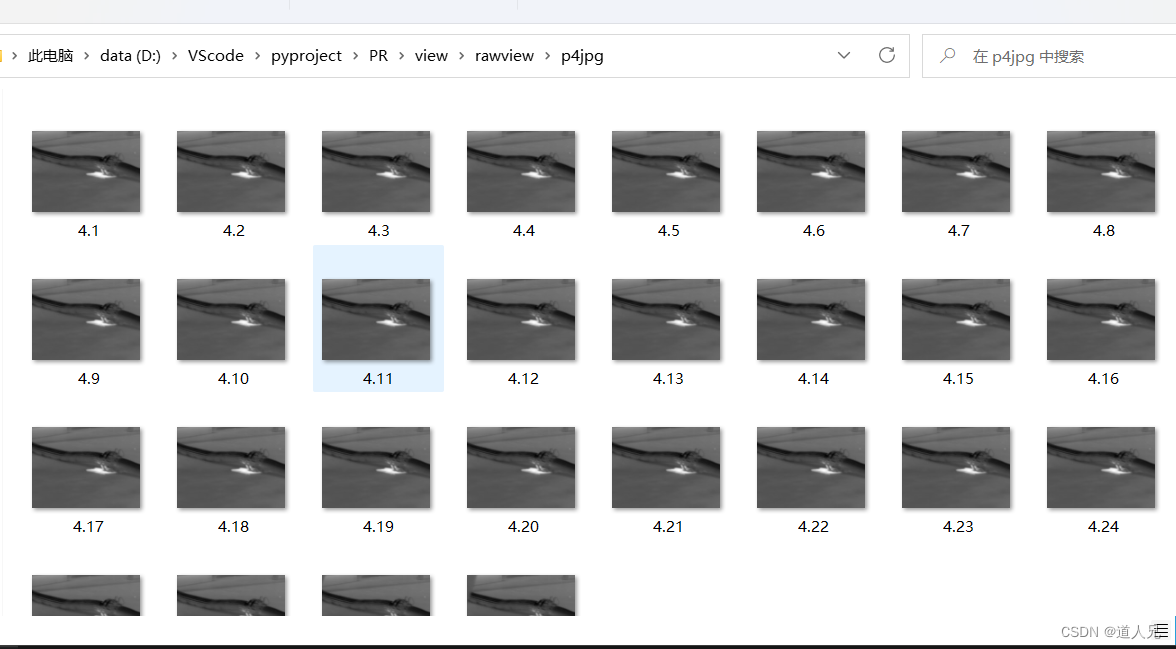Click the p4jpg breadcrumb label
This screenshot has height=649, width=1176.
pos(581,56)
